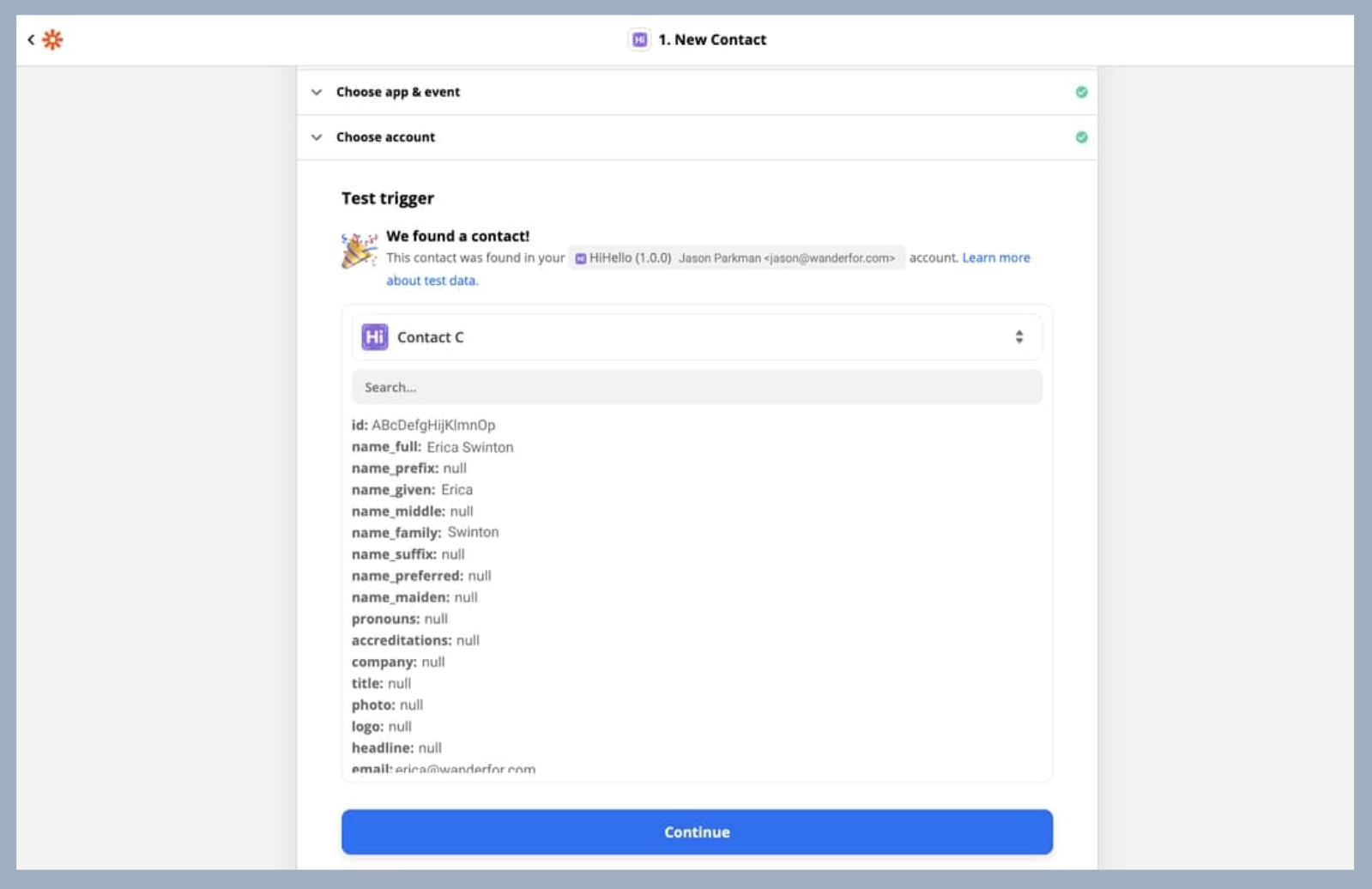Open the Contact C sample dropdown
Screen dimensions: 1372x889
point(697,337)
